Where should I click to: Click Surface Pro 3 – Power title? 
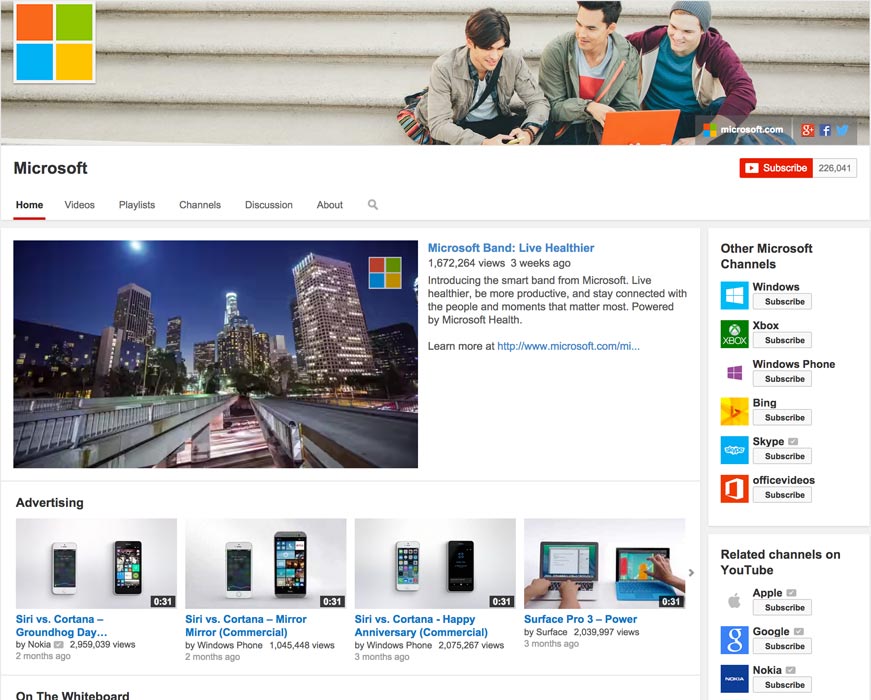coord(580,619)
